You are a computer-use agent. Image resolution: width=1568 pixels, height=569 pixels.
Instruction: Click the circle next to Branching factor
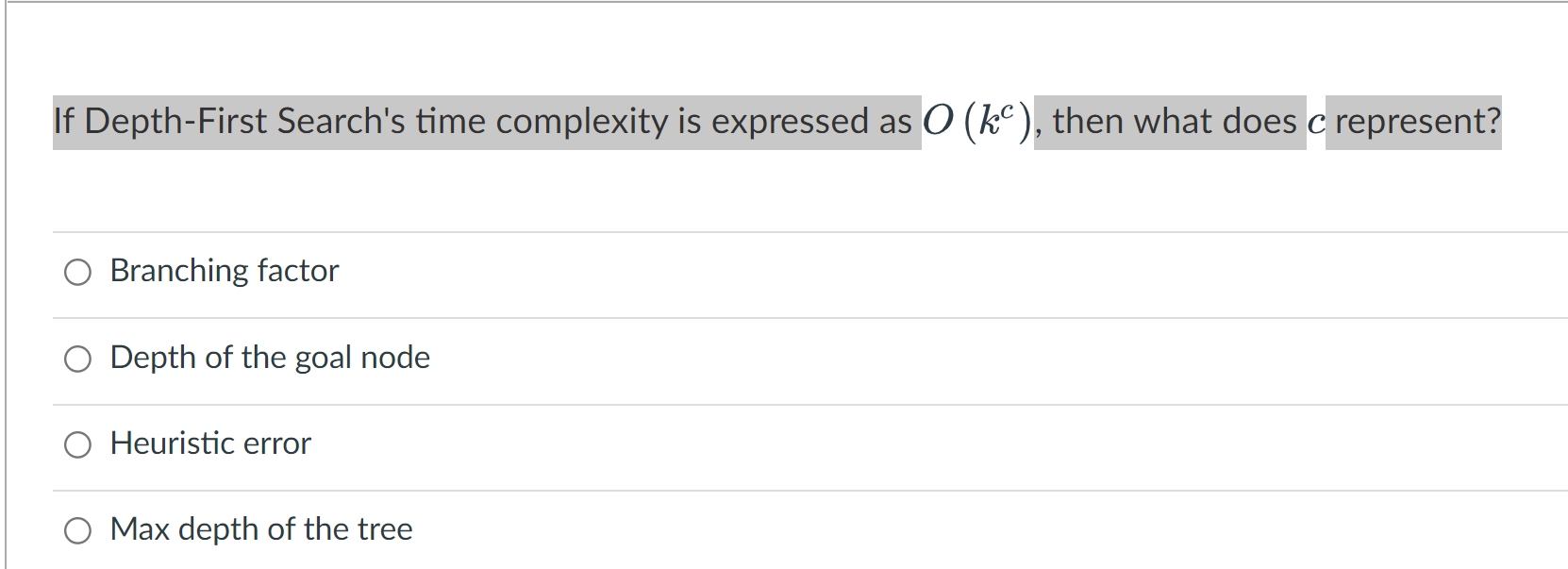(x=78, y=273)
